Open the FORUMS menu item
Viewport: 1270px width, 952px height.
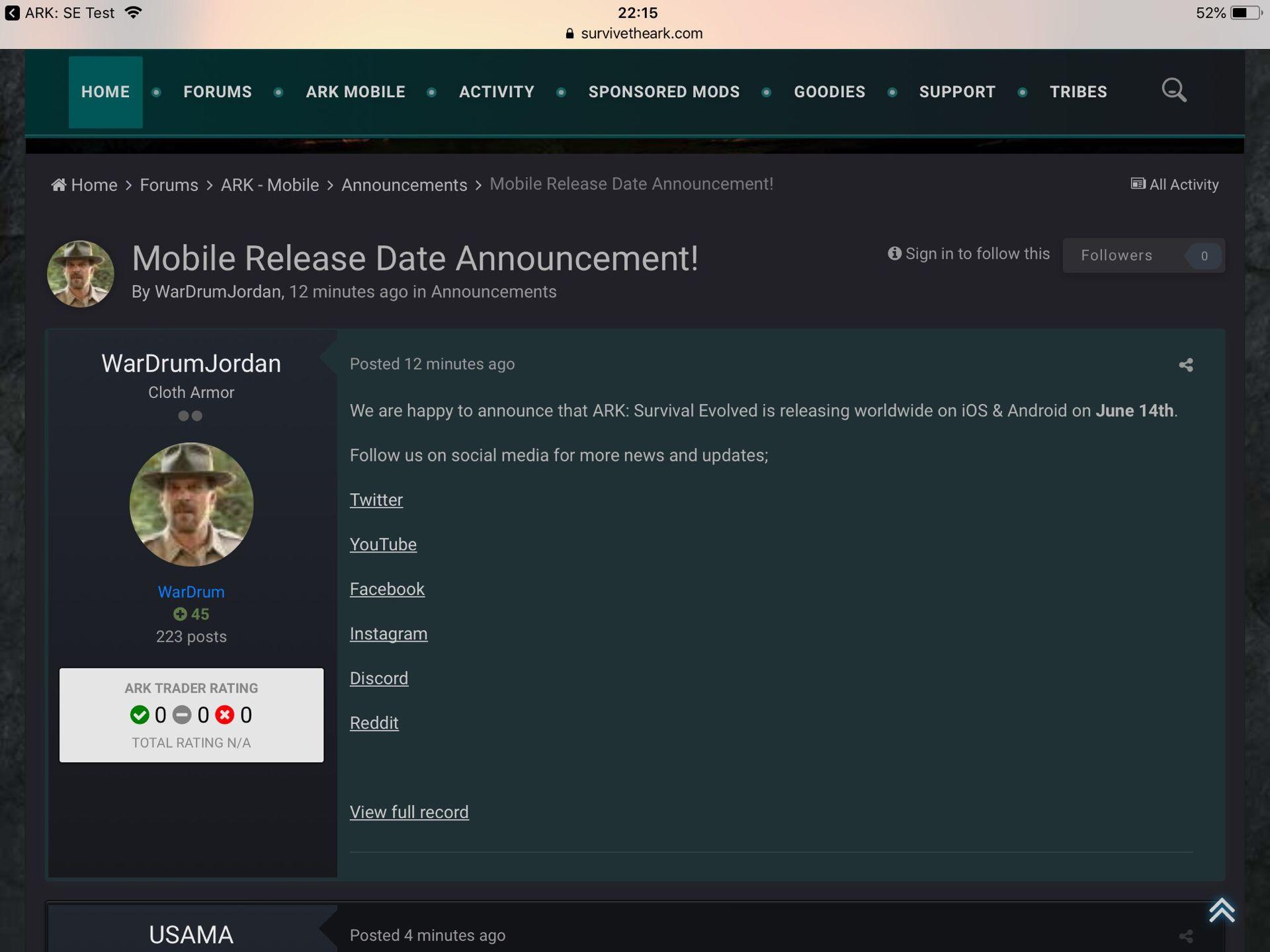[x=218, y=92]
